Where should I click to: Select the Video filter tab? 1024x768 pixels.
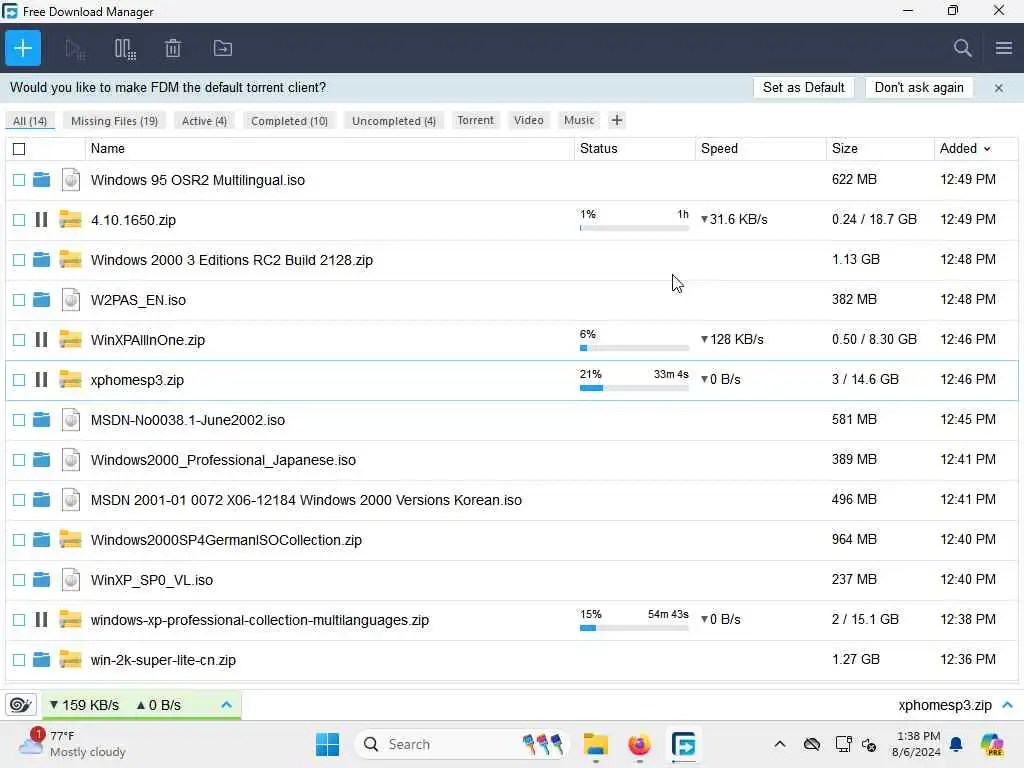(x=528, y=120)
